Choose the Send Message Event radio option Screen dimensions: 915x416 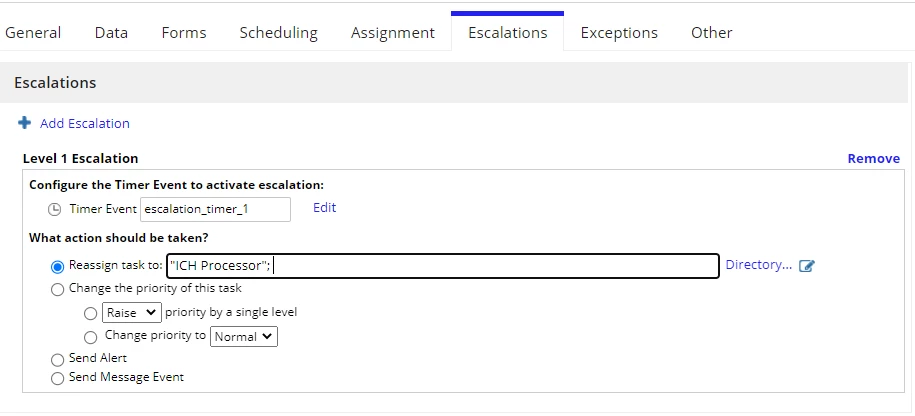click(x=57, y=379)
